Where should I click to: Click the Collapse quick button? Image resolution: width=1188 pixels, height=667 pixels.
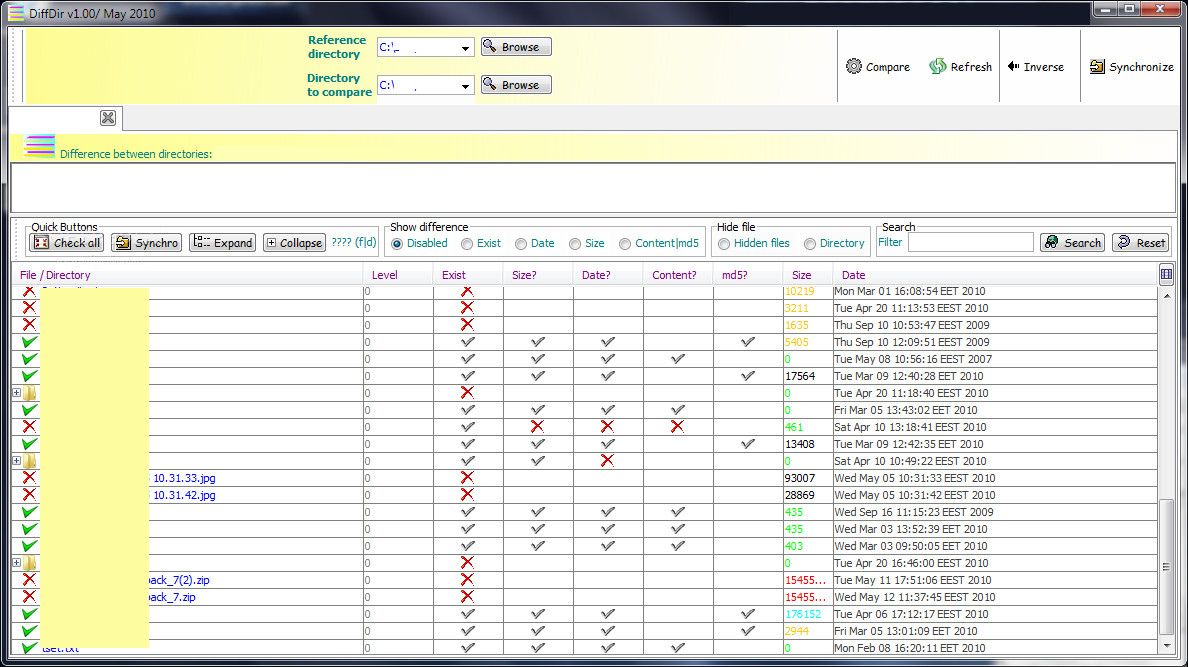[295, 243]
